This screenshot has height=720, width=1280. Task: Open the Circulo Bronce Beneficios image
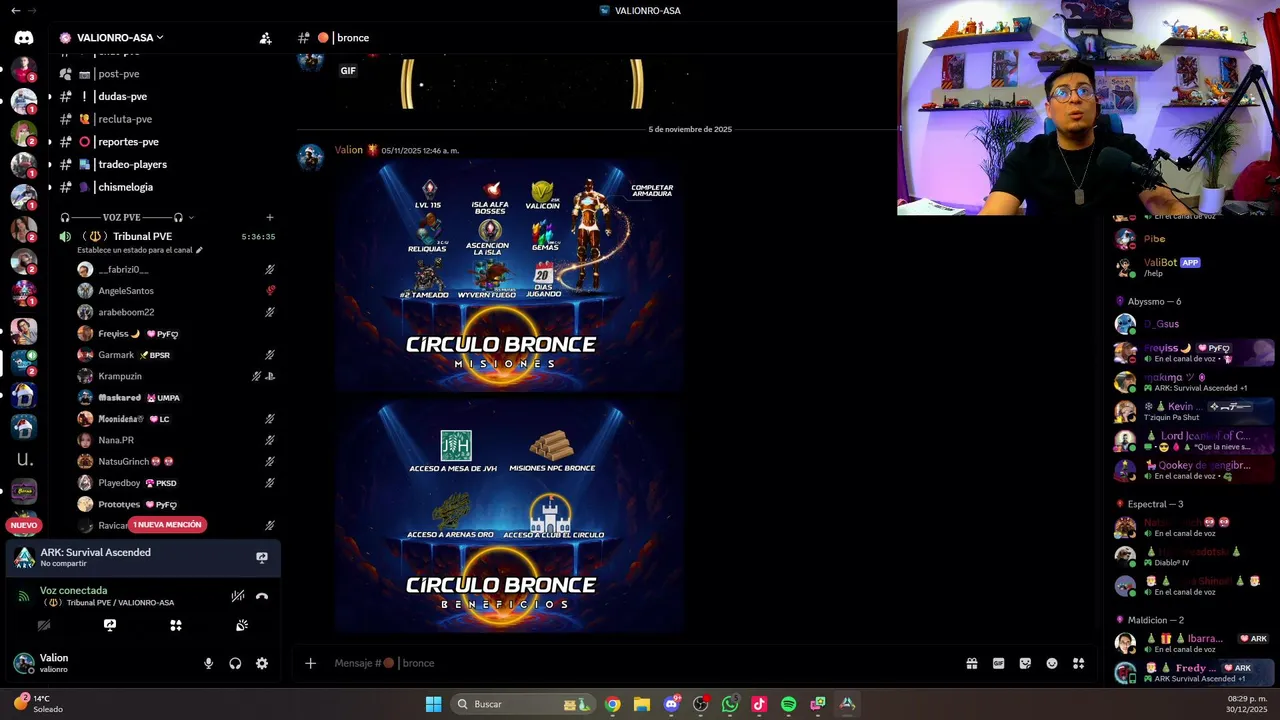pyautogui.click(x=509, y=516)
